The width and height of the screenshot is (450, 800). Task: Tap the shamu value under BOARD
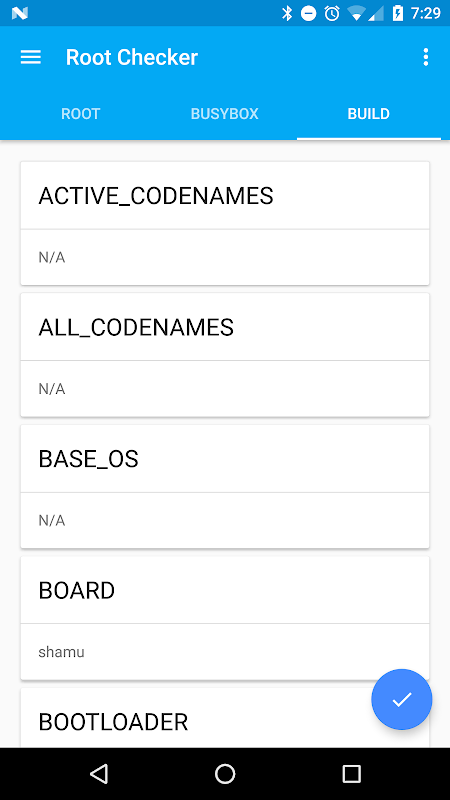tap(61, 652)
